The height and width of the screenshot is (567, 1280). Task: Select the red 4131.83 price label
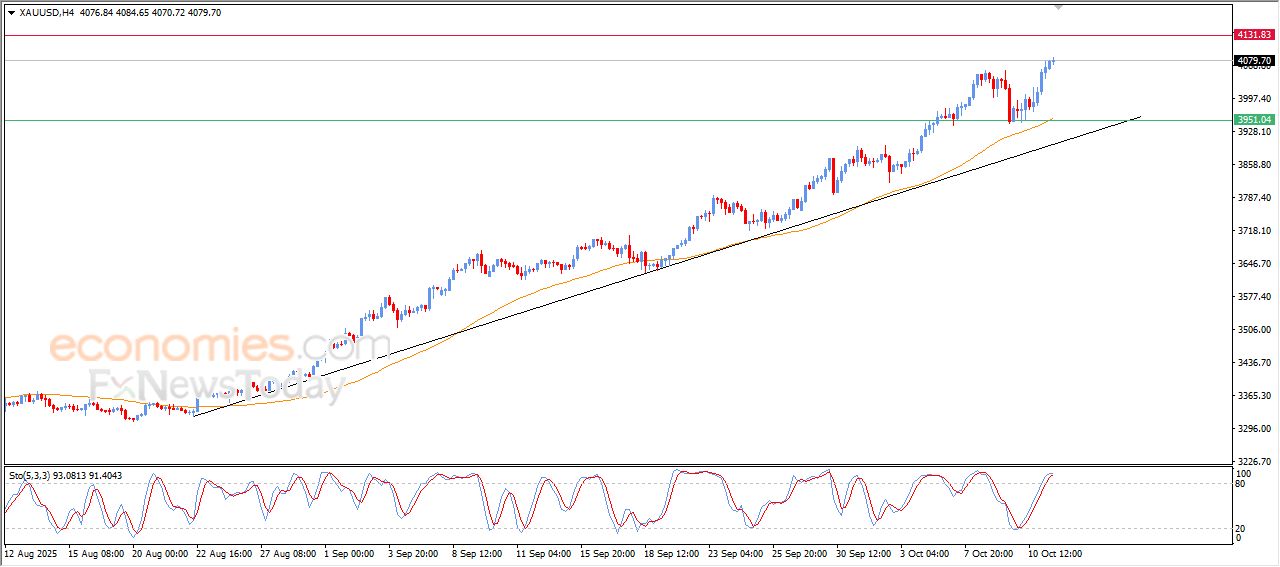(x=1253, y=35)
